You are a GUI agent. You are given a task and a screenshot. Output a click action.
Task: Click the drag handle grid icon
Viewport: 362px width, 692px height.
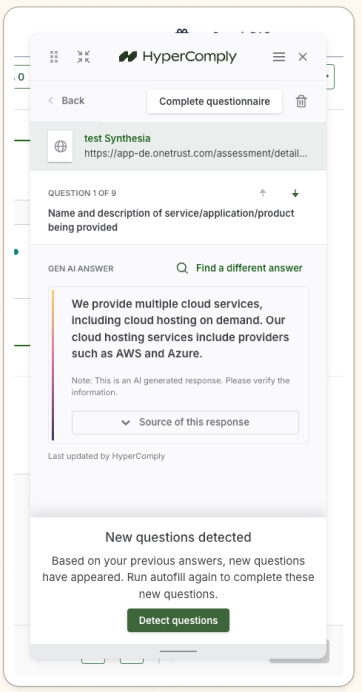(x=54, y=57)
